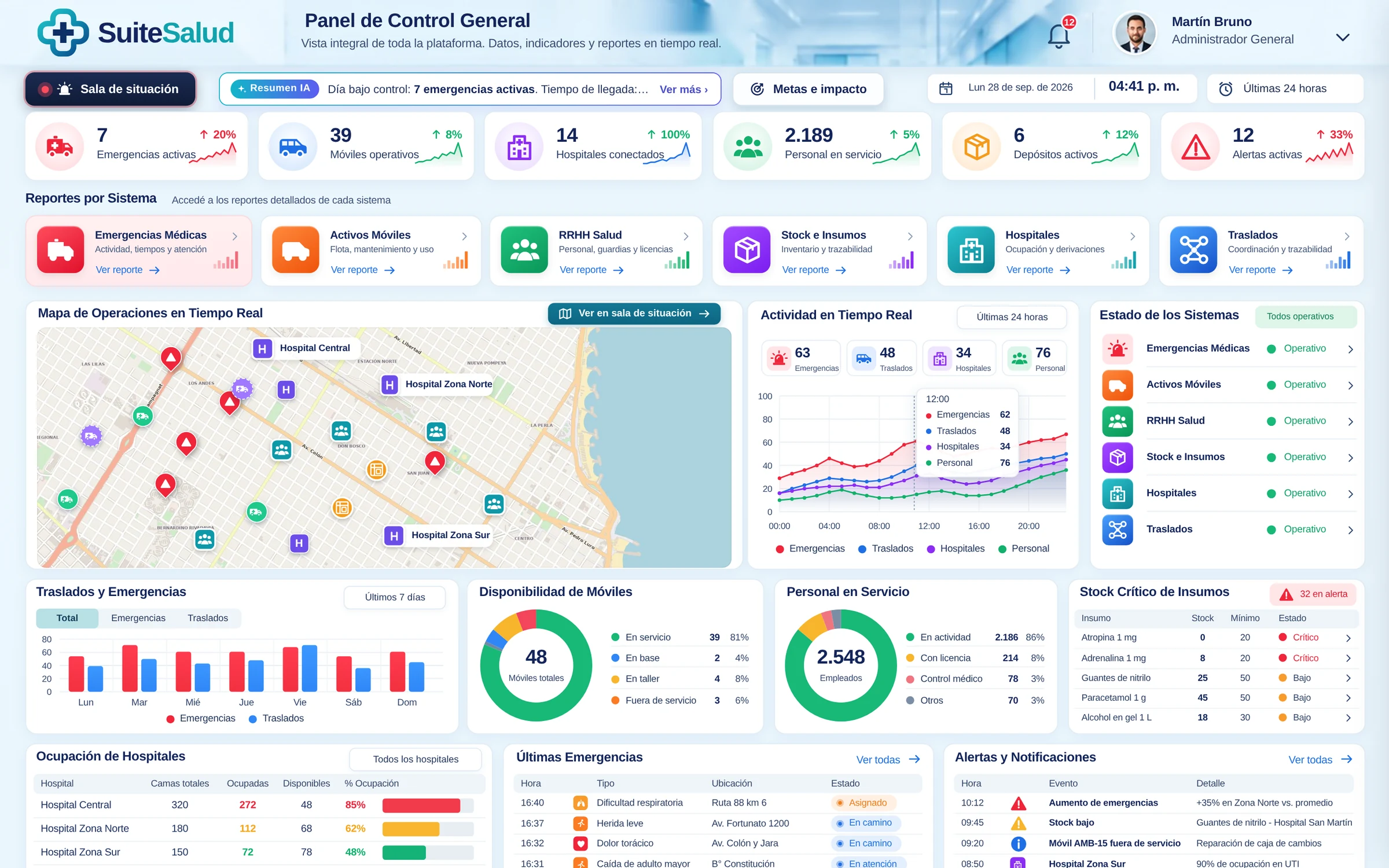1389x868 pixels.
Task: Click the Hospital Zona Norte 62% occupancy bar
Action: [428, 829]
